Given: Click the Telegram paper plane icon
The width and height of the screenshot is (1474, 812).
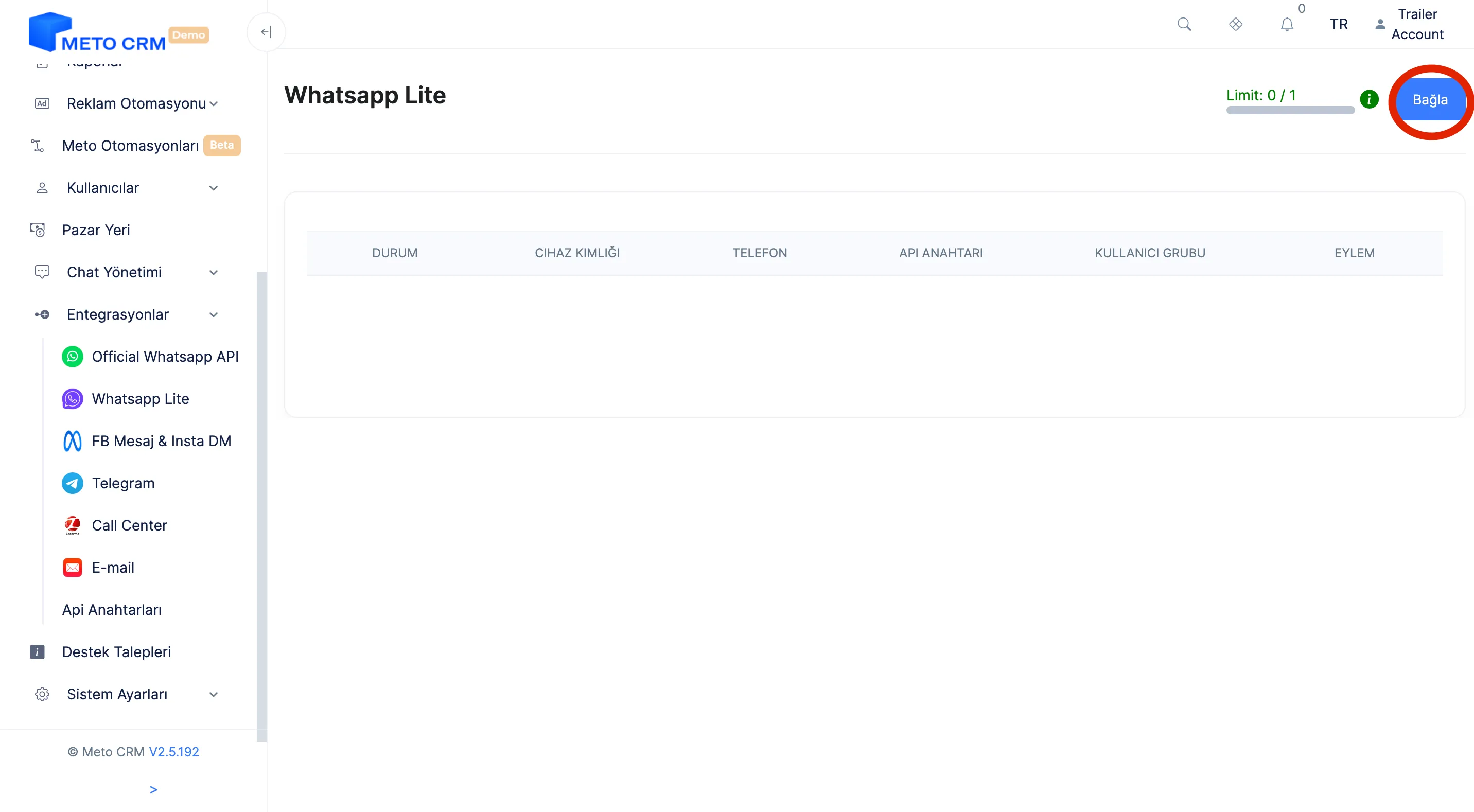Looking at the screenshot, I should point(72,483).
